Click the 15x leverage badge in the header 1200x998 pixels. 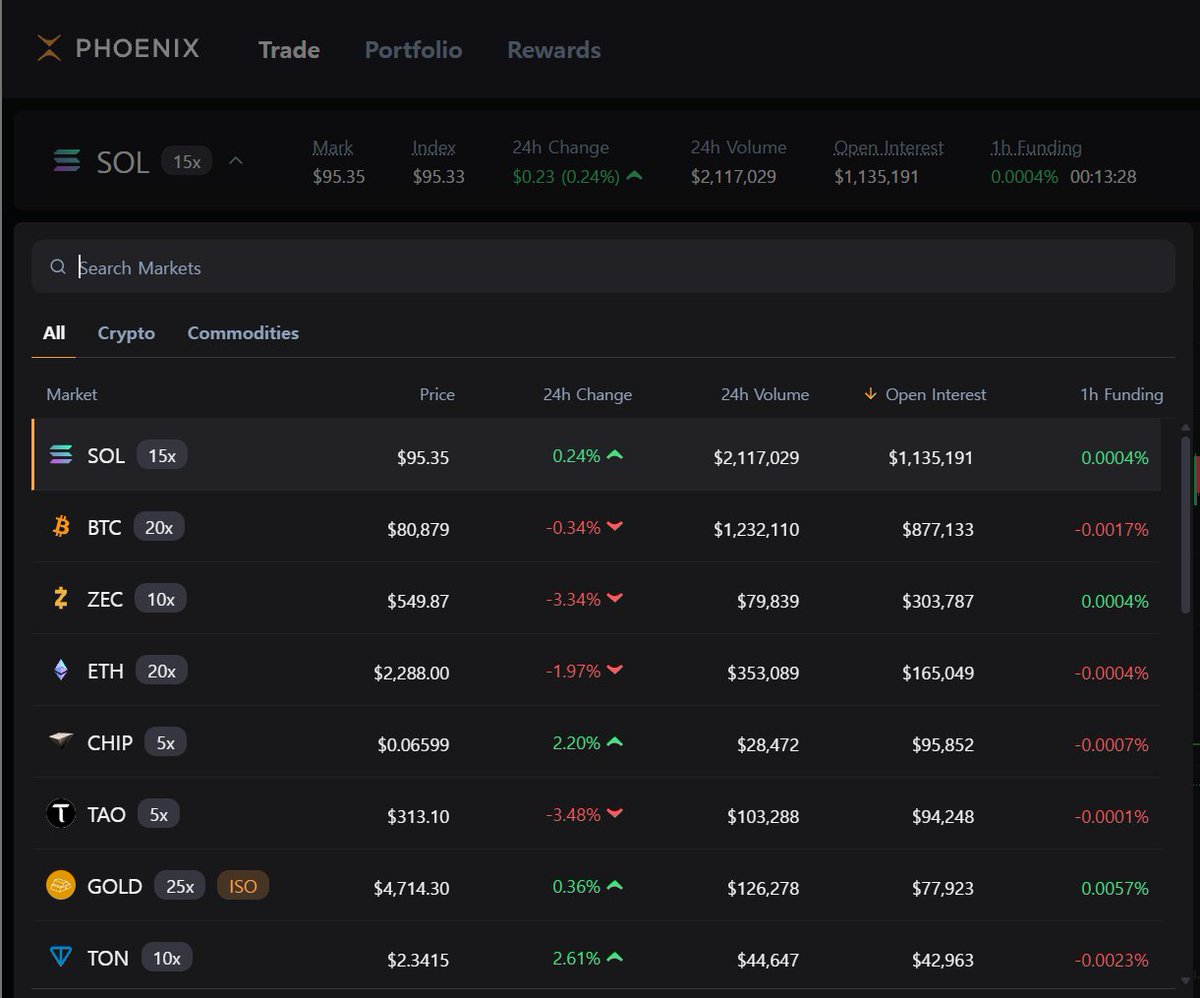[187, 160]
